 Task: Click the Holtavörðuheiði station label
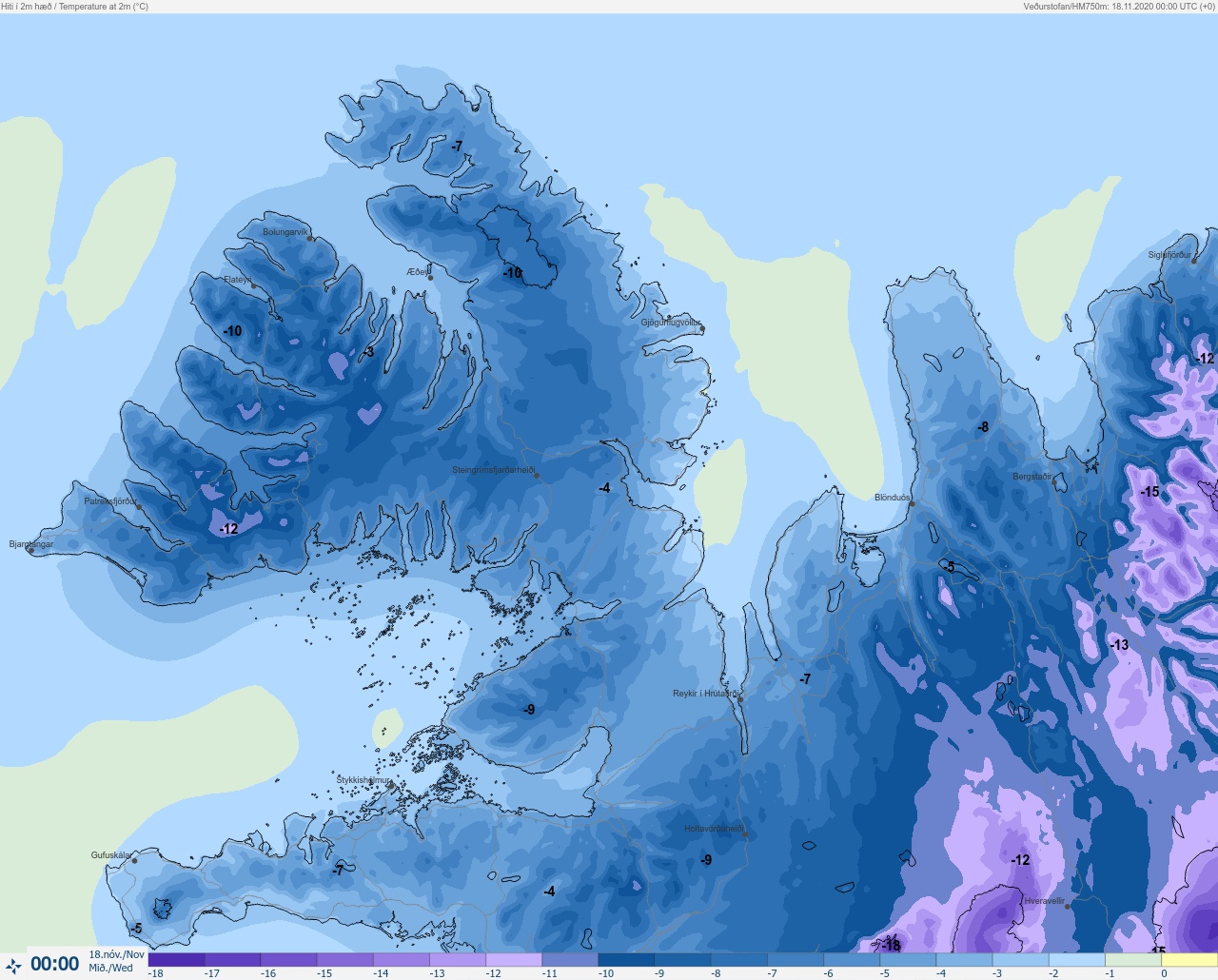click(714, 829)
